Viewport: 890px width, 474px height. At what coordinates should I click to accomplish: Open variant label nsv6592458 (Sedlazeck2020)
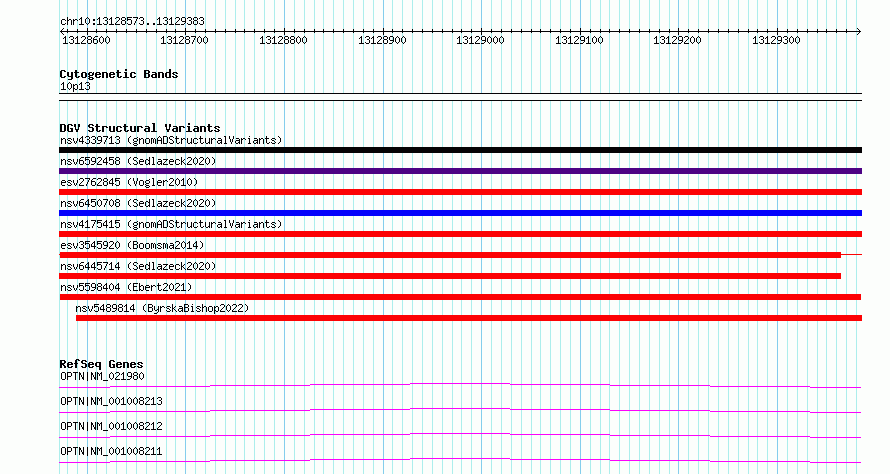138,161
